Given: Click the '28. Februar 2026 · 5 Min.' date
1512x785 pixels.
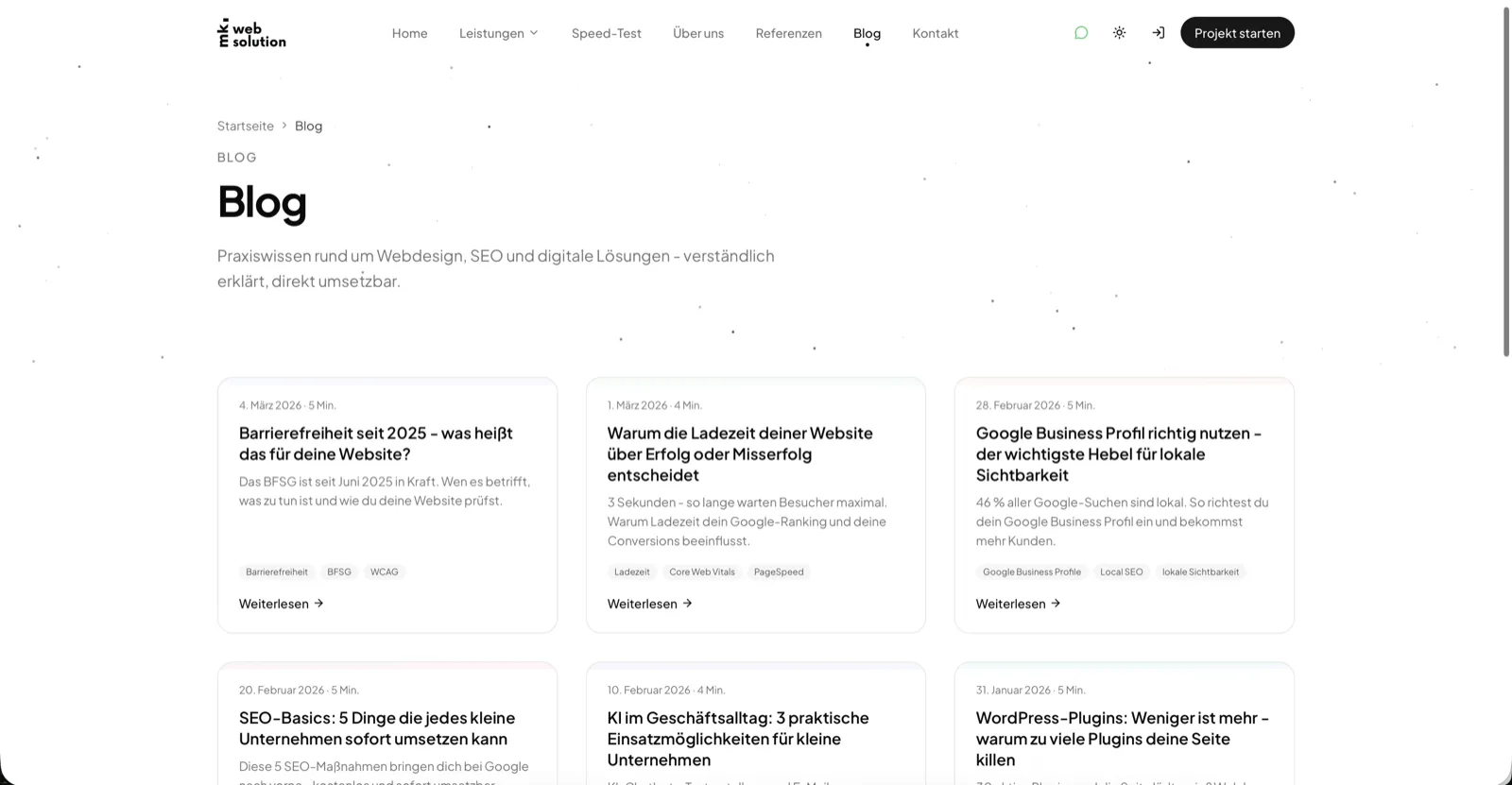Looking at the screenshot, I should click(1036, 405).
